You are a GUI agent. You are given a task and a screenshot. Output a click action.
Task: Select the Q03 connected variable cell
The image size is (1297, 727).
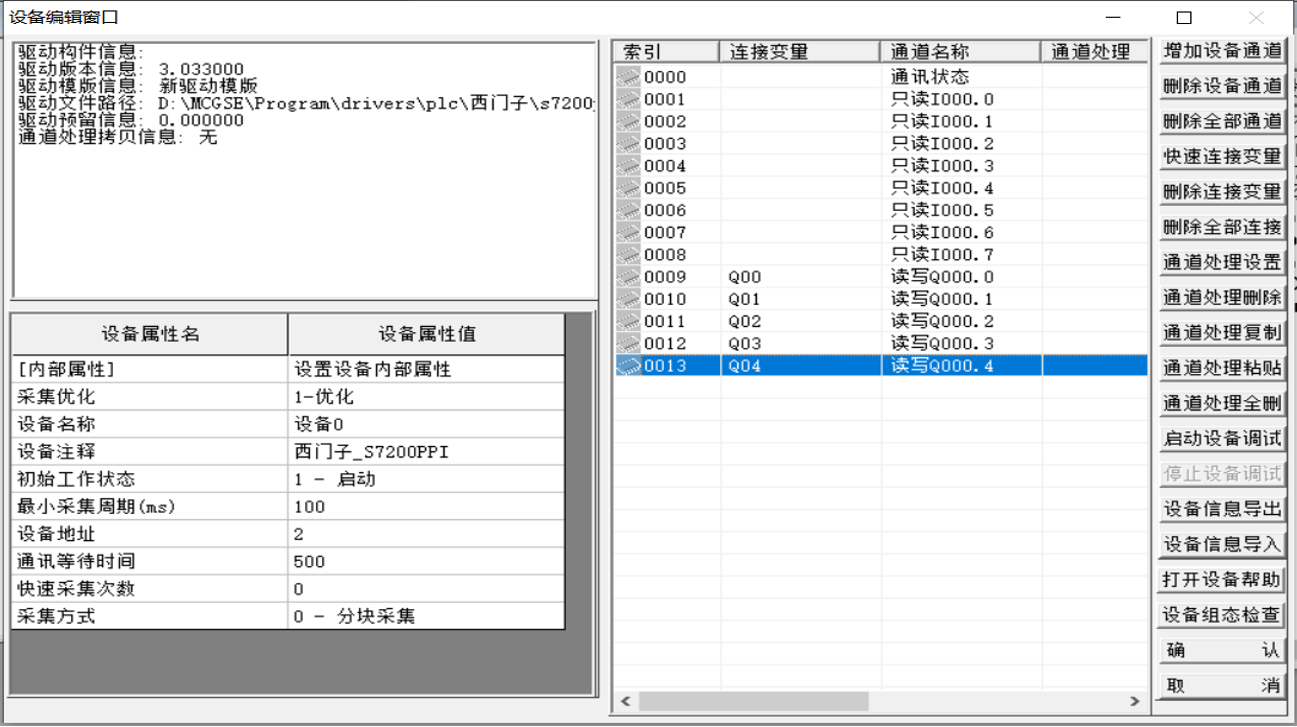(800, 343)
